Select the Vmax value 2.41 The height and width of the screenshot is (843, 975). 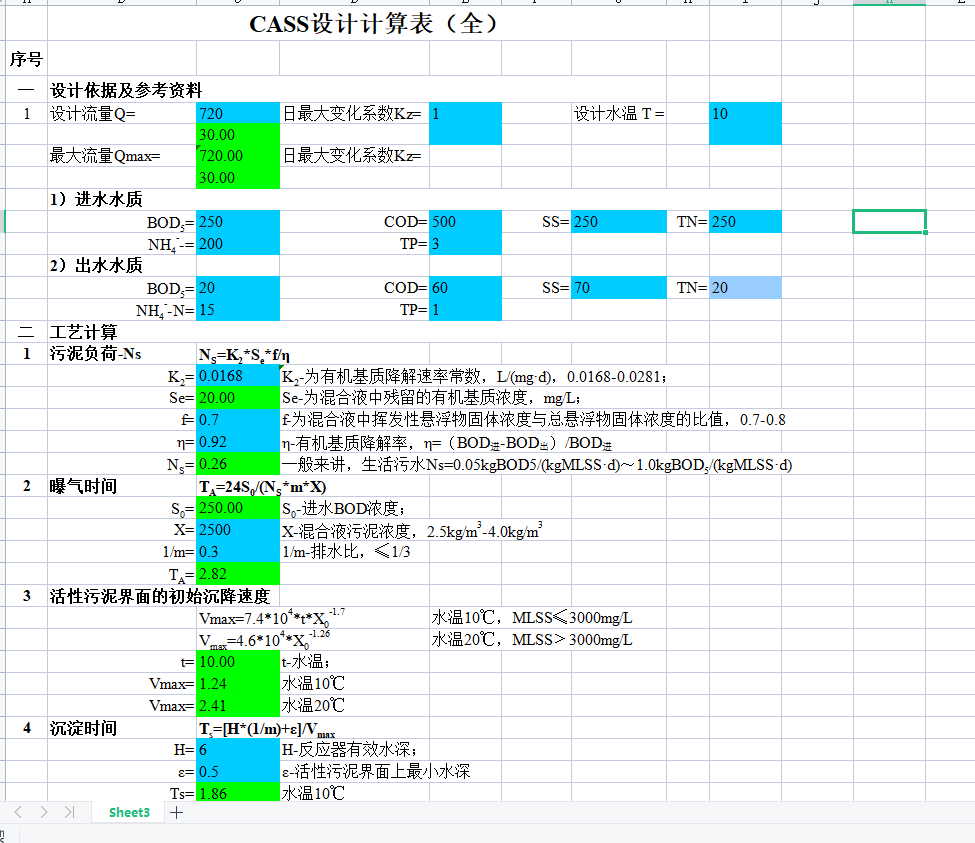(238, 706)
